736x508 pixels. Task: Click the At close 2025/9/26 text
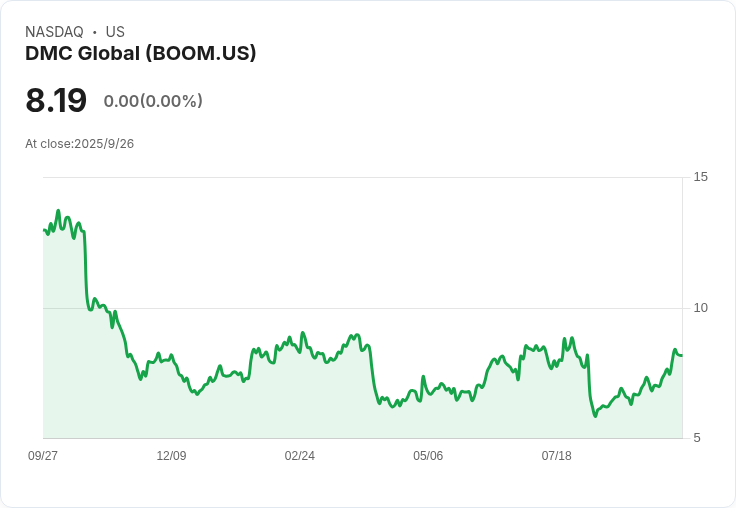[x=80, y=144]
